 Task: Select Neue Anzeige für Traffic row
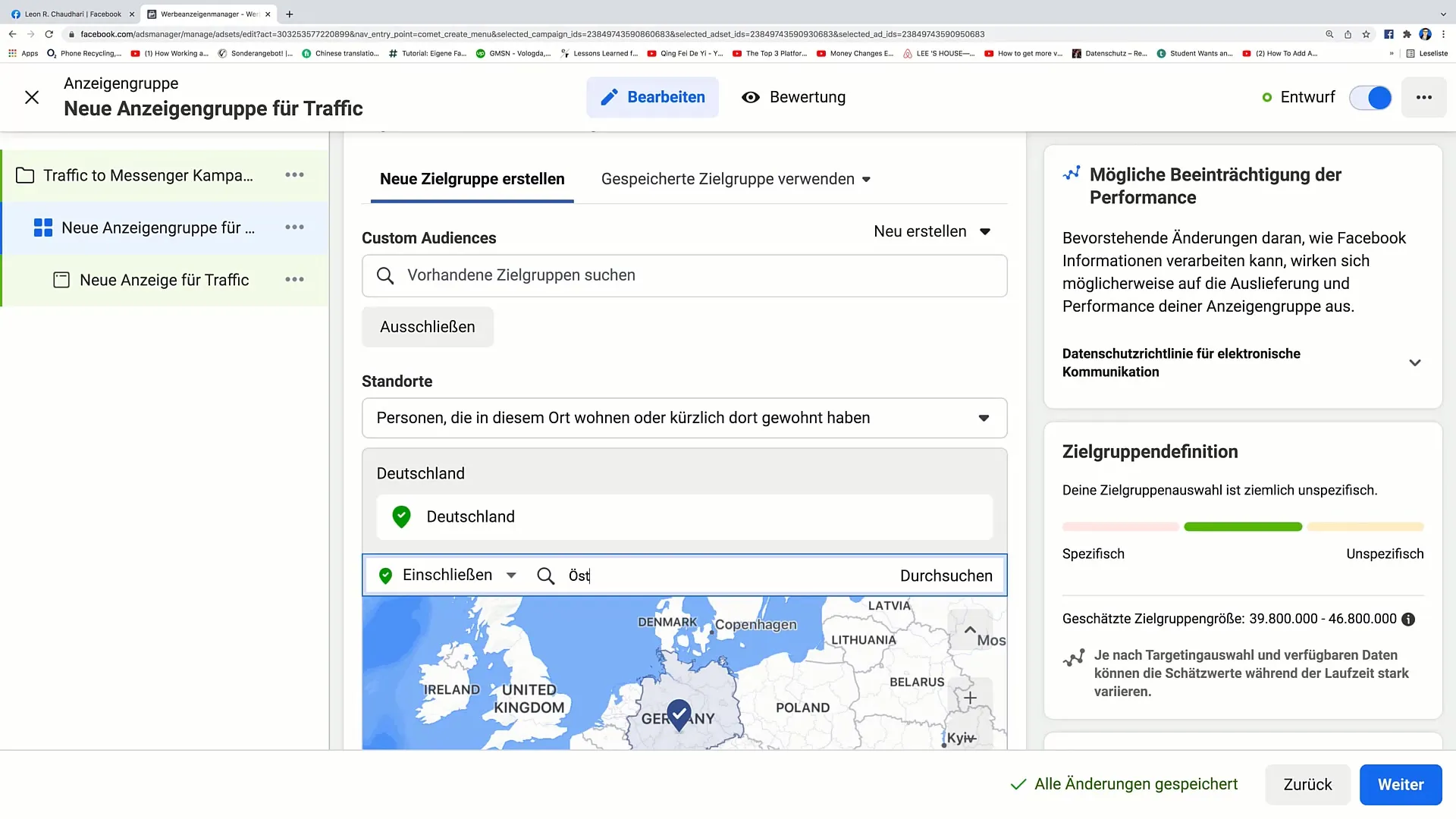[165, 280]
